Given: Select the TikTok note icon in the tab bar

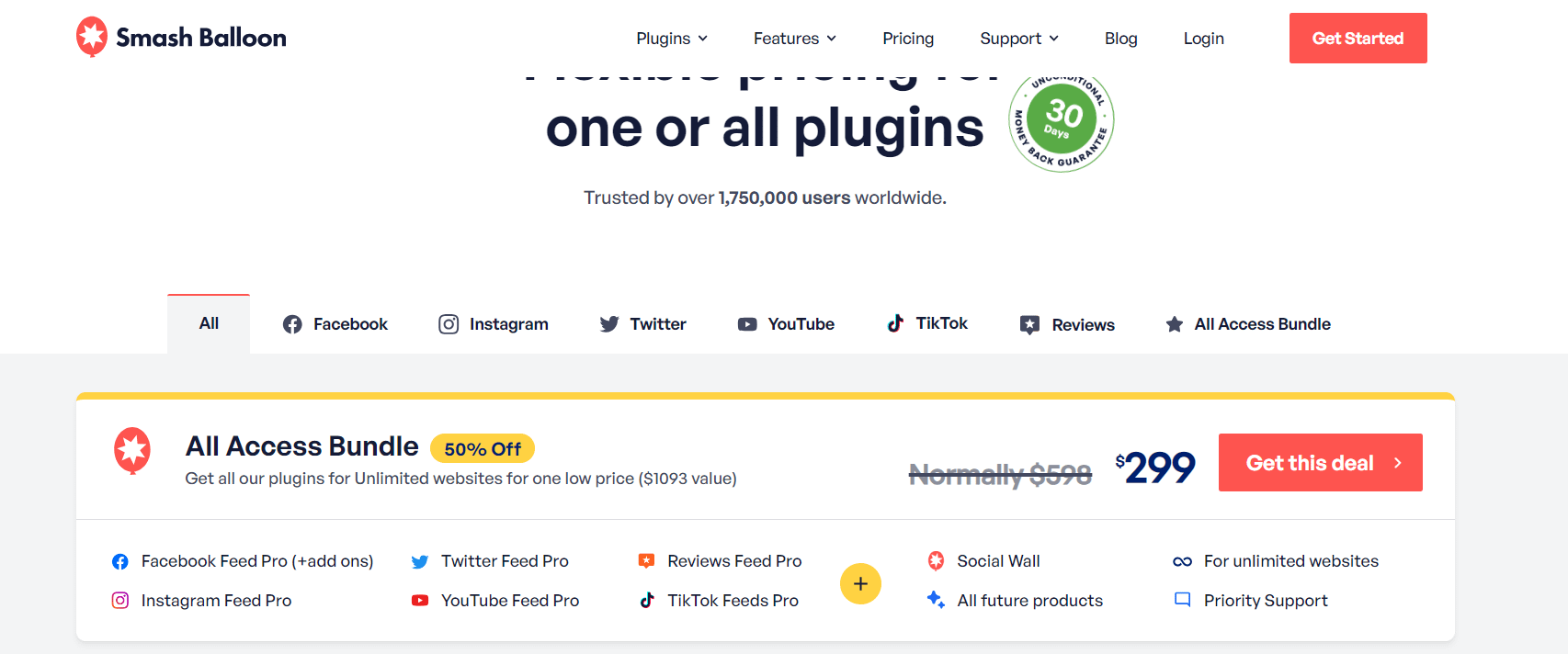Looking at the screenshot, I should pos(895,323).
